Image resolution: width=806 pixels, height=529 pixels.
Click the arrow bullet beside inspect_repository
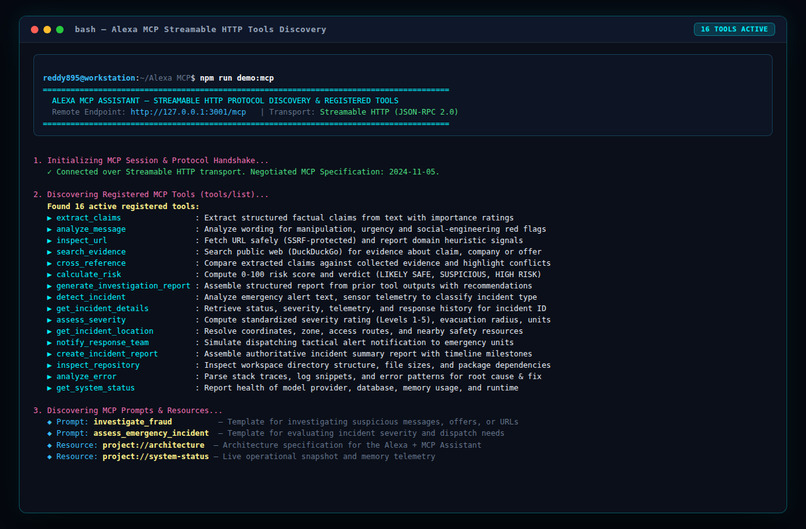49,365
